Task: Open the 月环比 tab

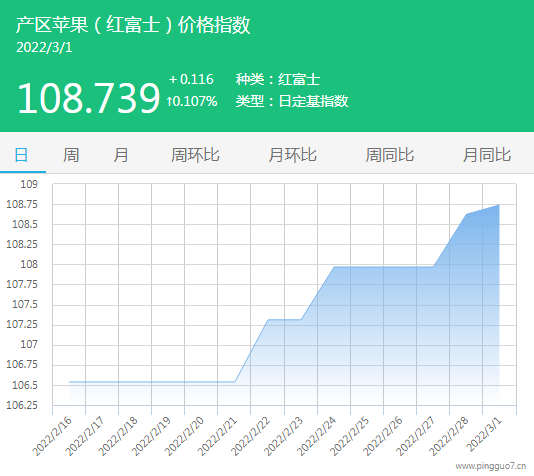Action: tap(293, 155)
